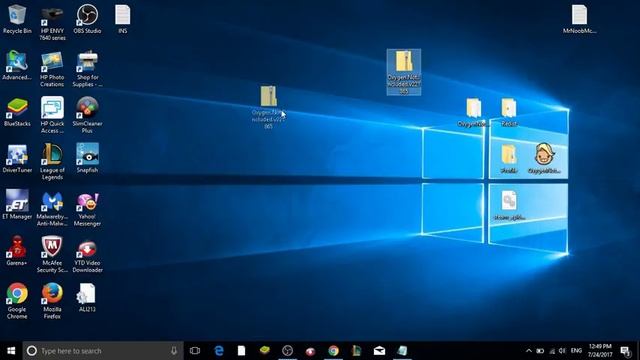Image resolution: width=640 pixels, height=360 pixels.
Task: Select the MrNoobMc text file icon
Action: tap(579, 19)
